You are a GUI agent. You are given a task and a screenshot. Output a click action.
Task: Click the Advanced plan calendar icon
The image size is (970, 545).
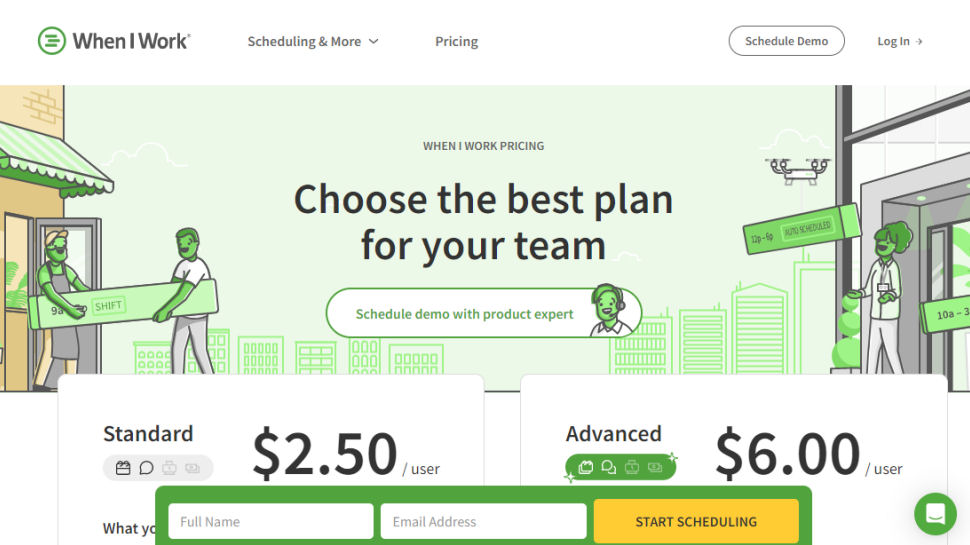(x=586, y=467)
